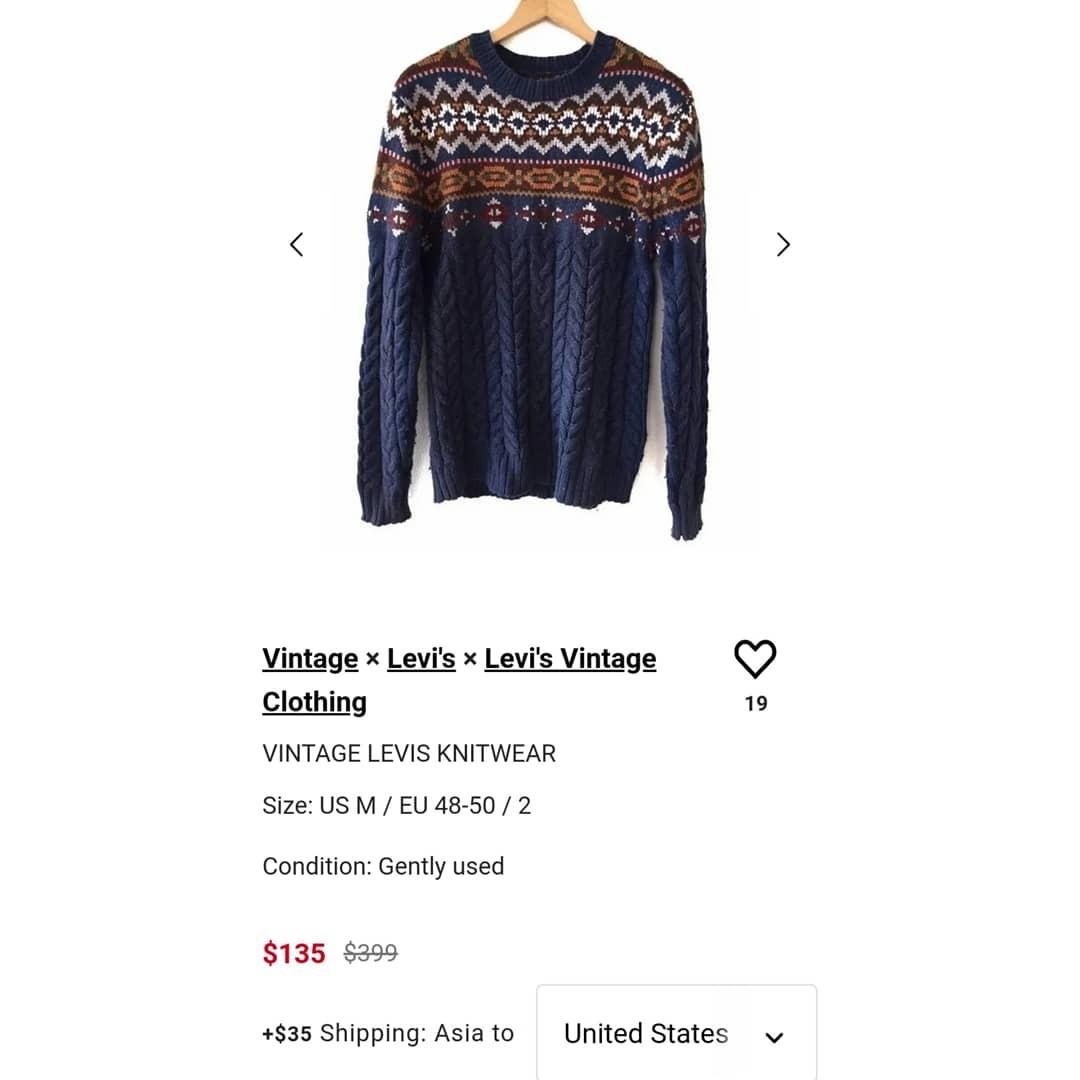This screenshot has width=1080, height=1080.
Task: Click the +$35 shipping cost label
Action: click(287, 1033)
